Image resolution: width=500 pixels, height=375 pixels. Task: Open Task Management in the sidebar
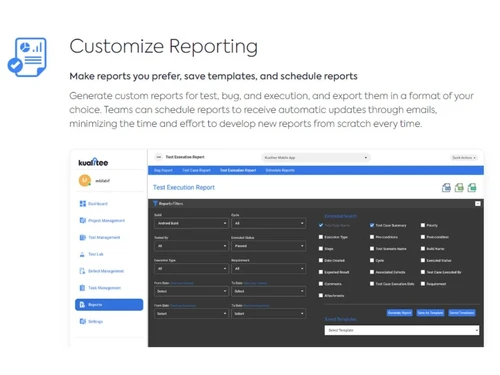(100, 288)
